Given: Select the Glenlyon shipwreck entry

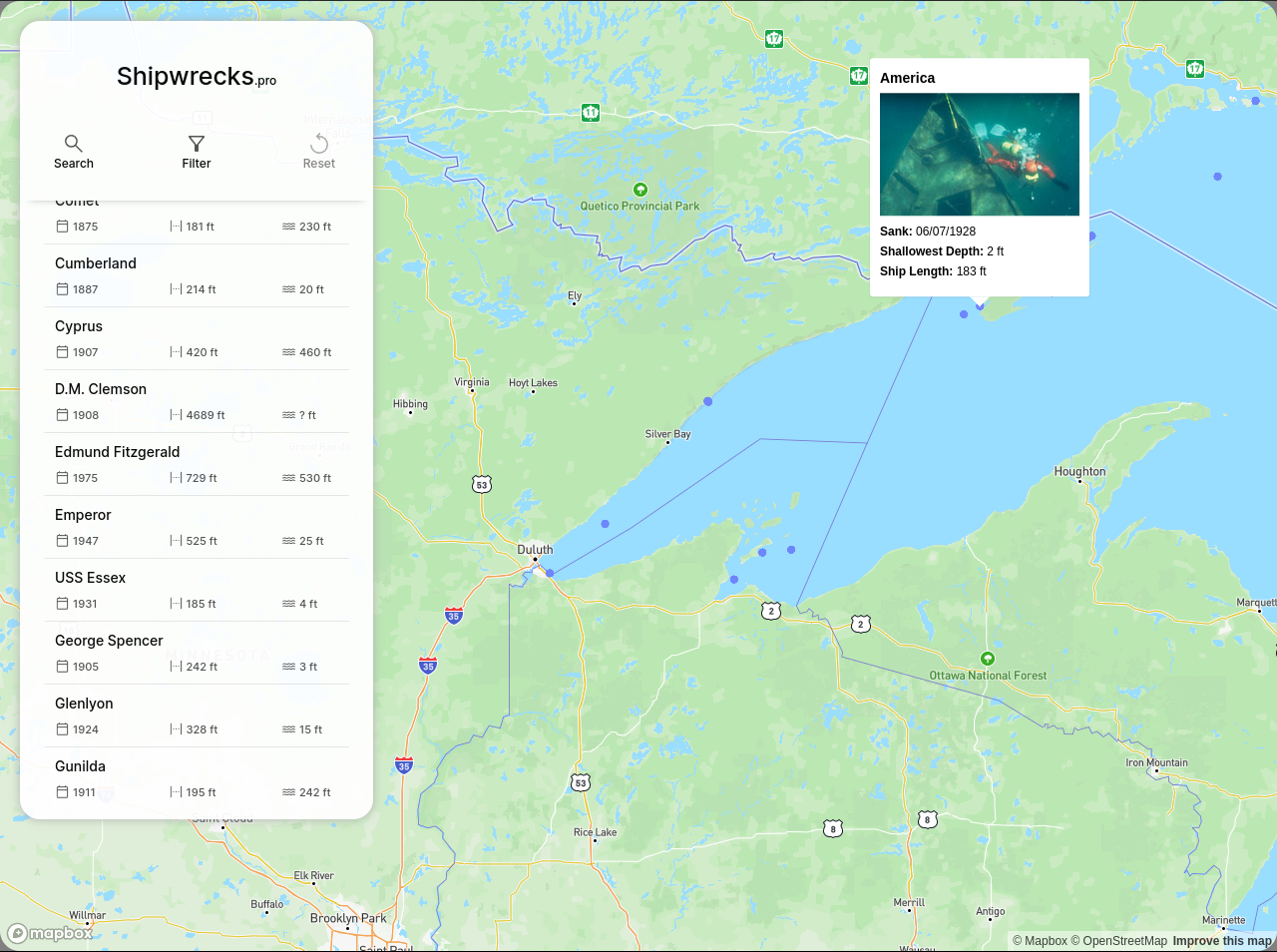Looking at the screenshot, I should point(197,715).
